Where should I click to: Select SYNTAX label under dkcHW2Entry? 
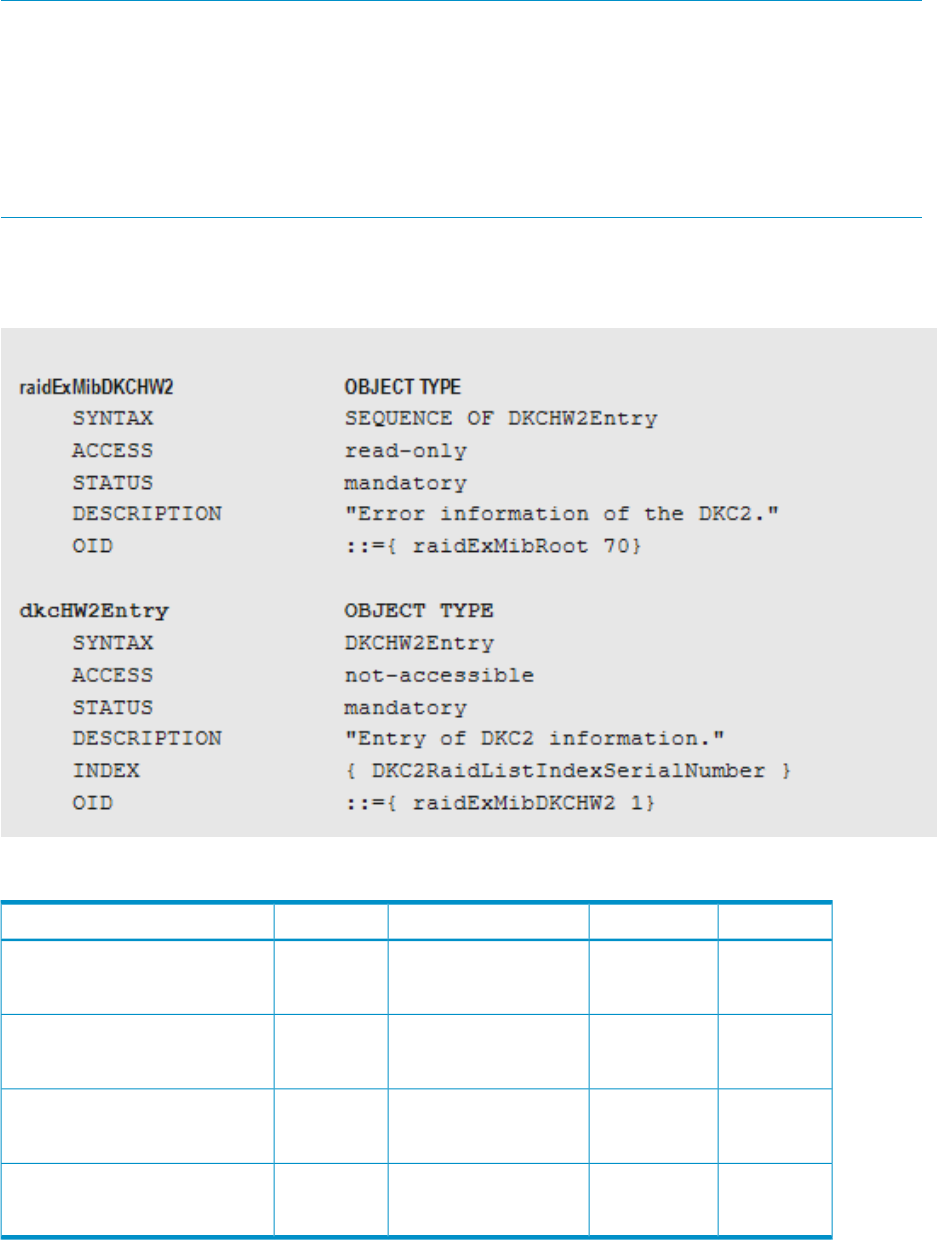pos(112,643)
